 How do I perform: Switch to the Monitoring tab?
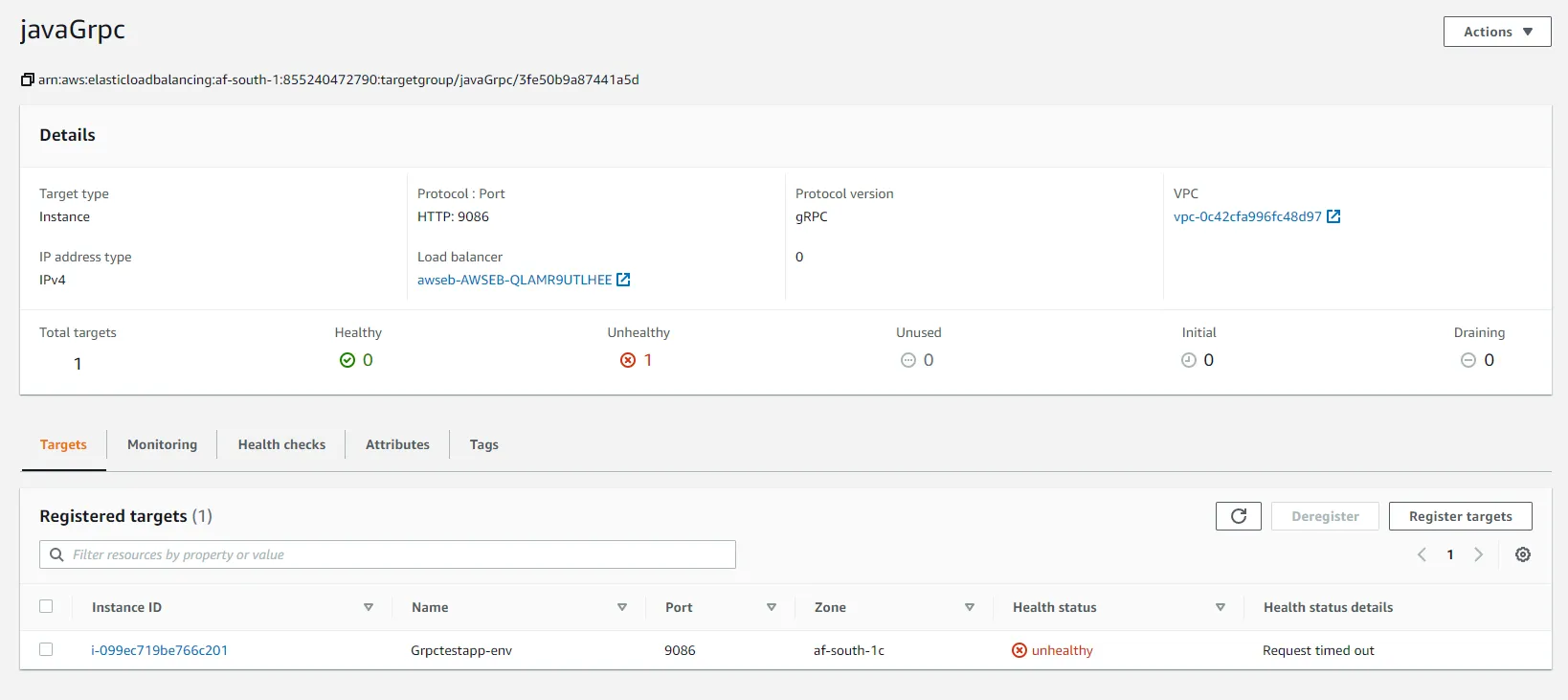pos(162,444)
